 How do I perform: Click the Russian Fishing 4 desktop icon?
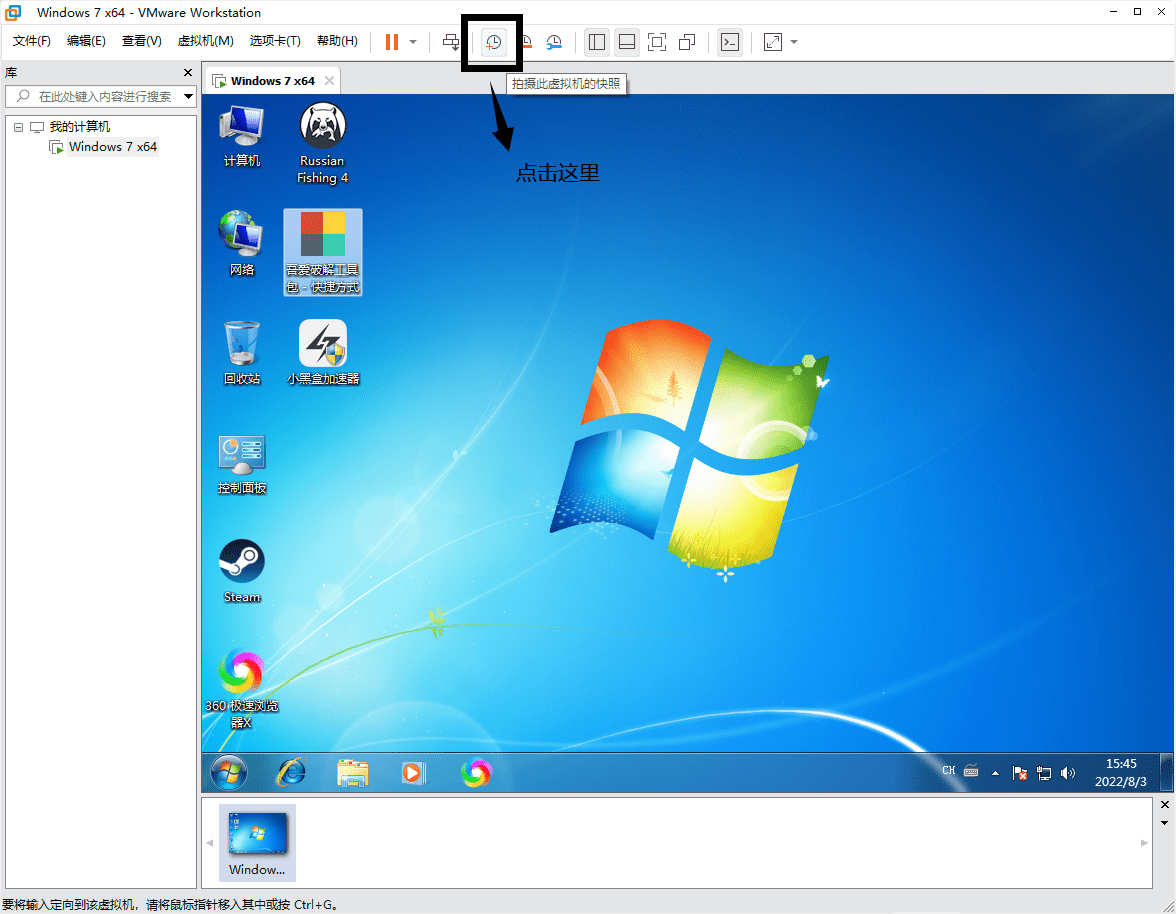point(322,143)
